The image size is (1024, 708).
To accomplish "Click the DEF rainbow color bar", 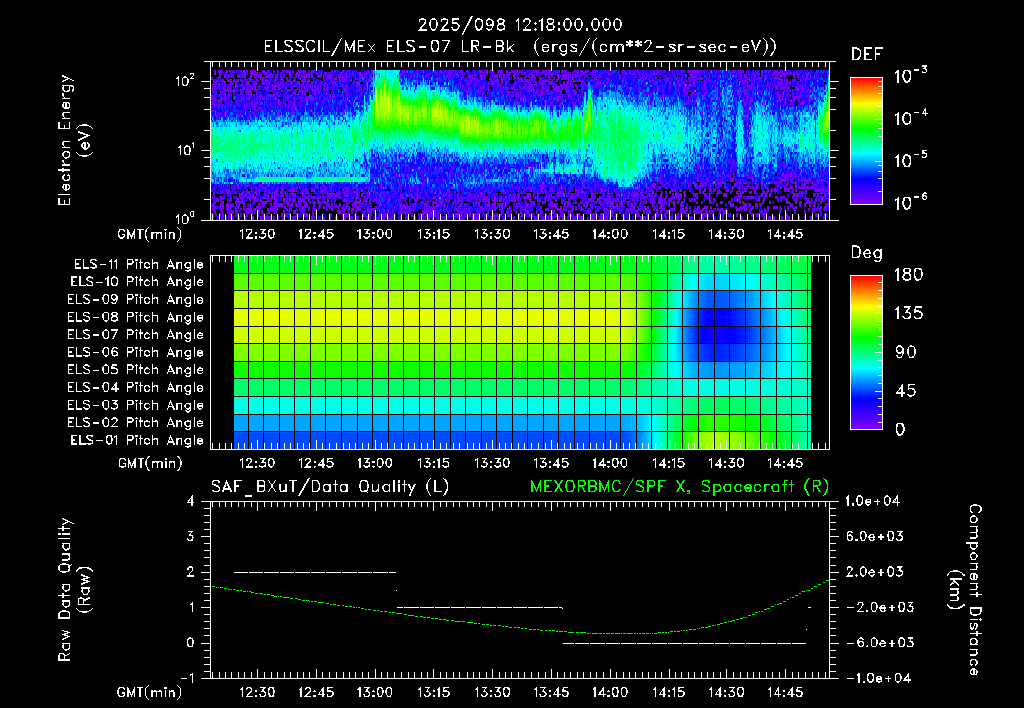I will click(867, 141).
